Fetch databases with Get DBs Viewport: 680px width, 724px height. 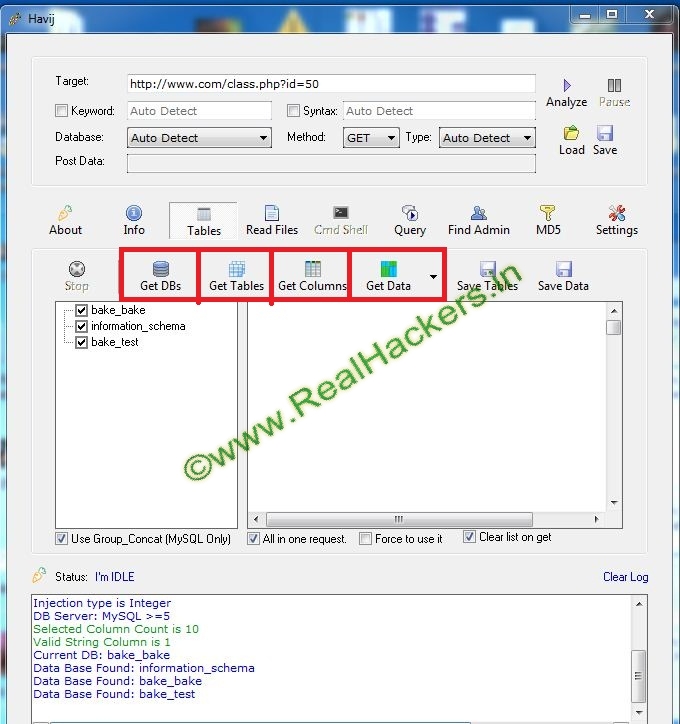(x=160, y=276)
